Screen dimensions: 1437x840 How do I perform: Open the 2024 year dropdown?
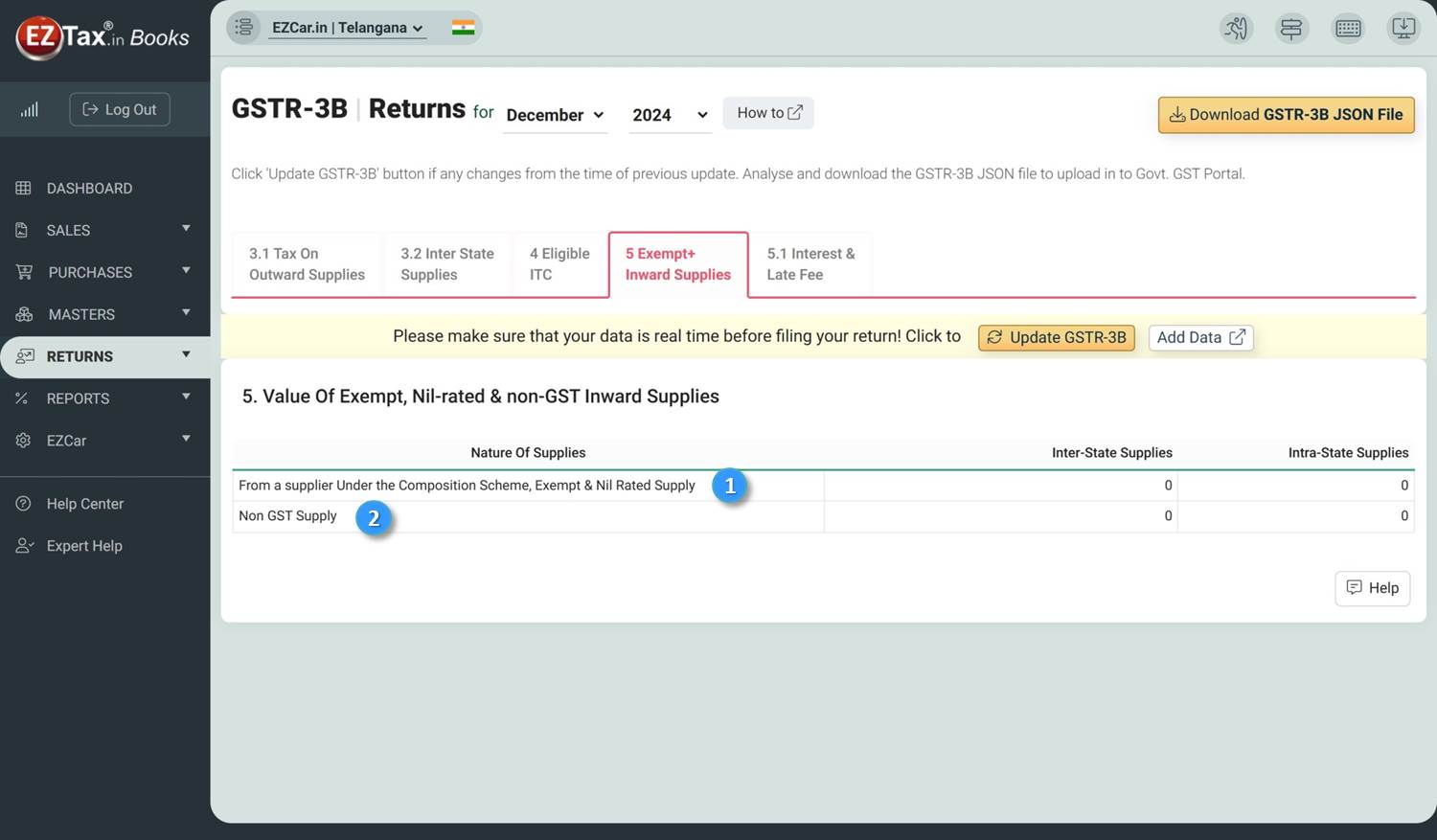669,115
